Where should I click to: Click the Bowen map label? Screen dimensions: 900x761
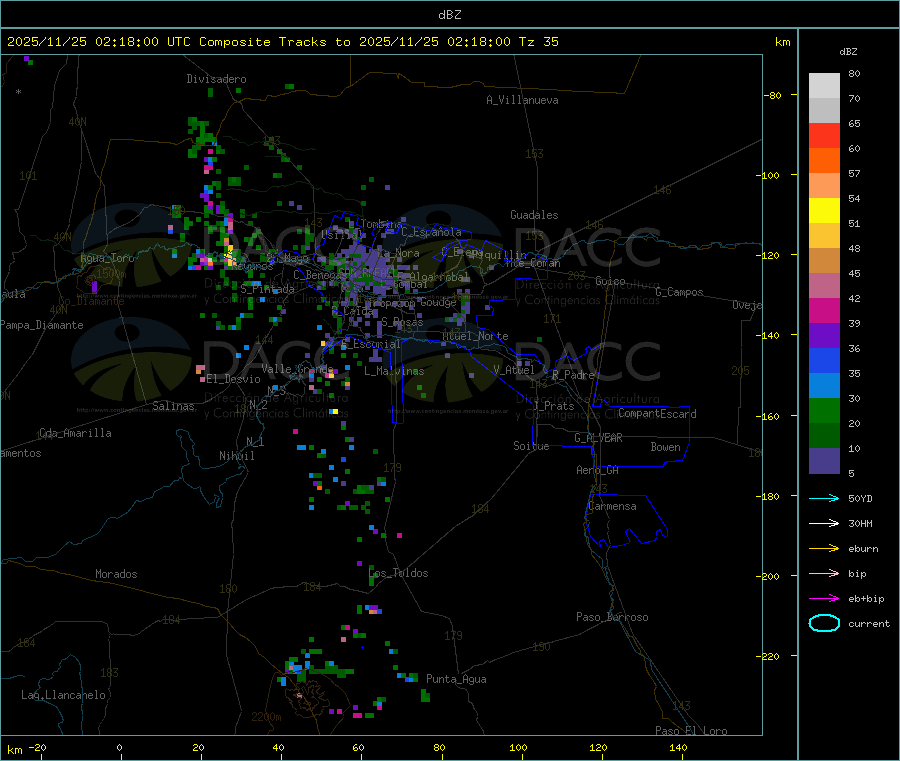[x=666, y=447]
